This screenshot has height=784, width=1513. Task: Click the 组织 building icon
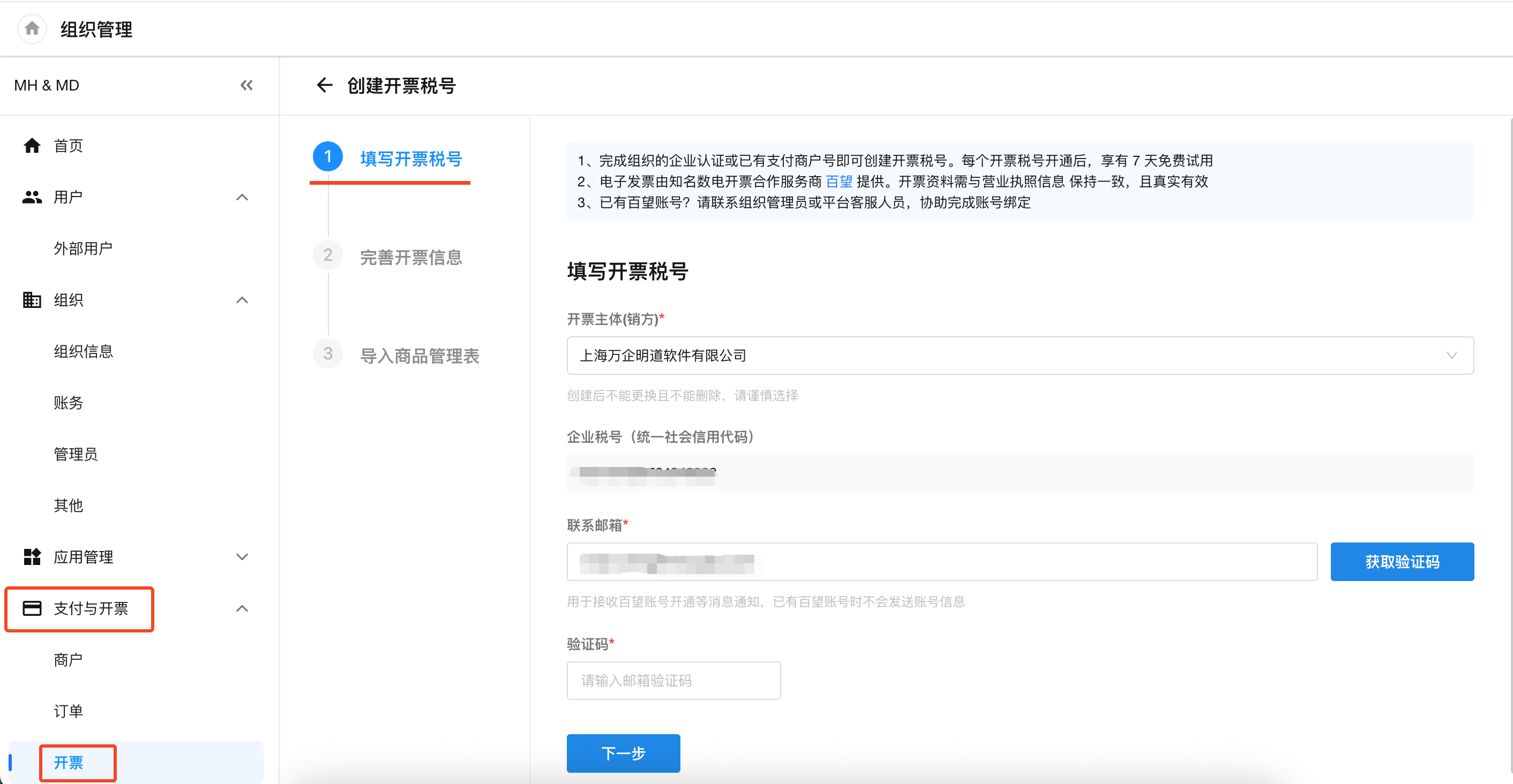coord(32,299)
